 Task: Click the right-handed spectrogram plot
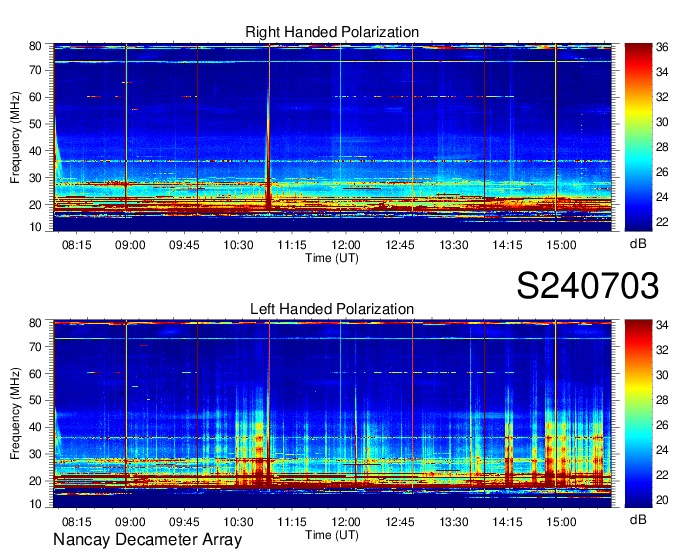pyautogui.click(x=332, y=137)
